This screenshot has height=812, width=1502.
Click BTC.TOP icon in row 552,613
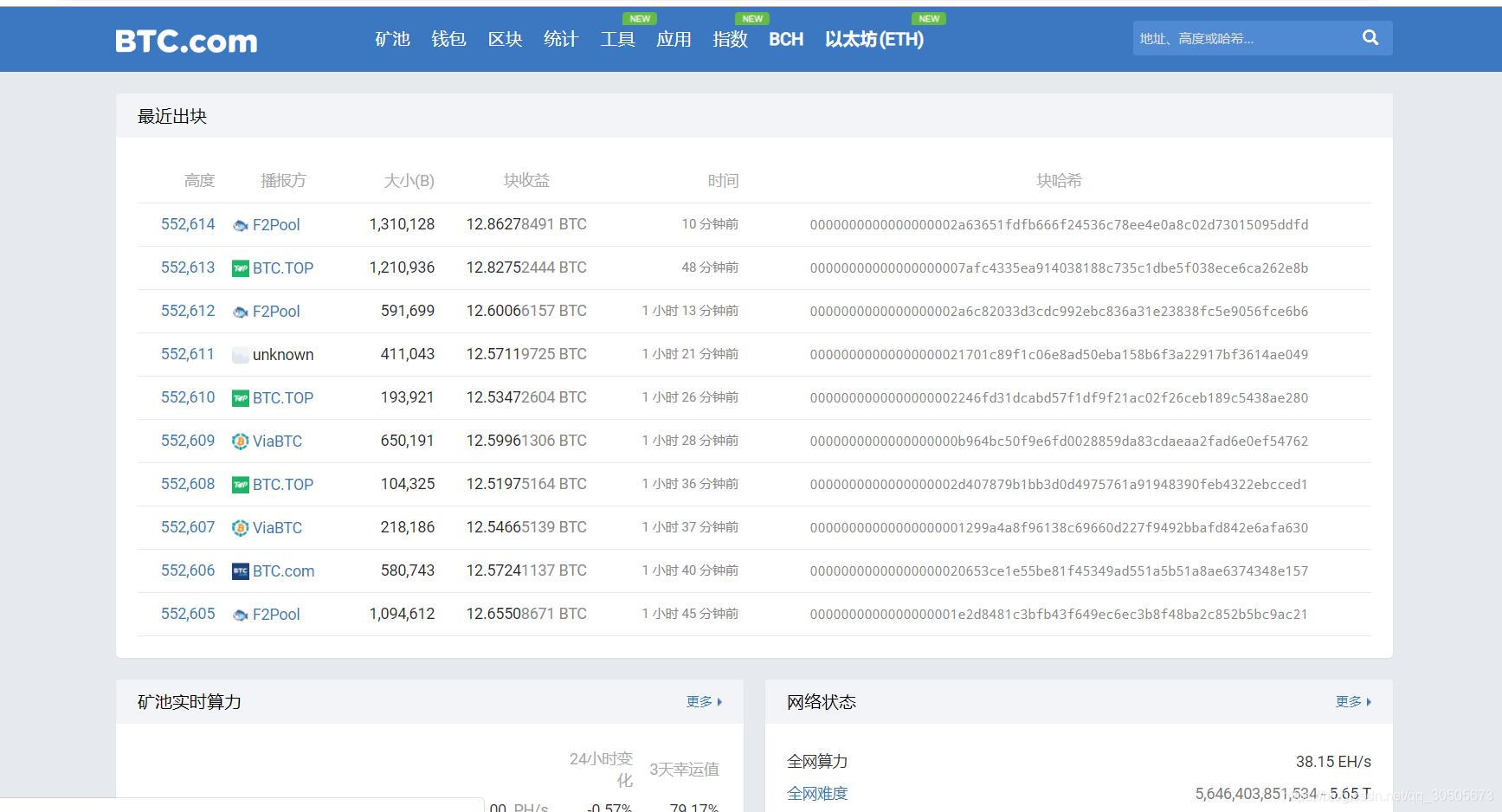click(241, 268)
